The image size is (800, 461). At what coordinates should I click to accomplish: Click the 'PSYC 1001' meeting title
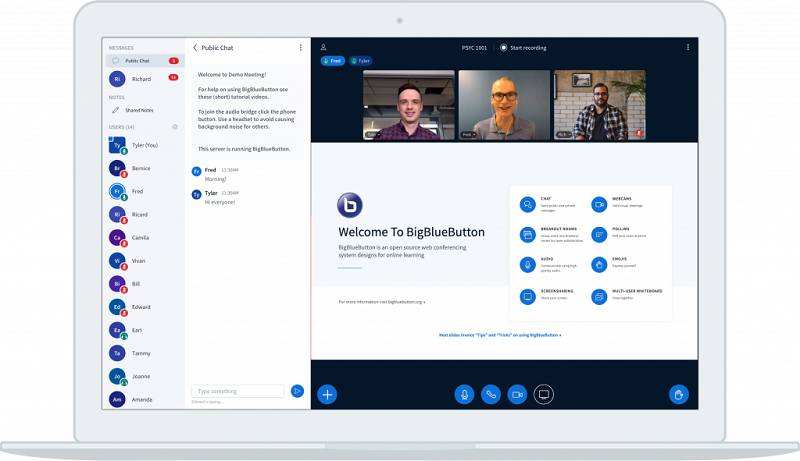pyautogui.click(x=474, y=47)
